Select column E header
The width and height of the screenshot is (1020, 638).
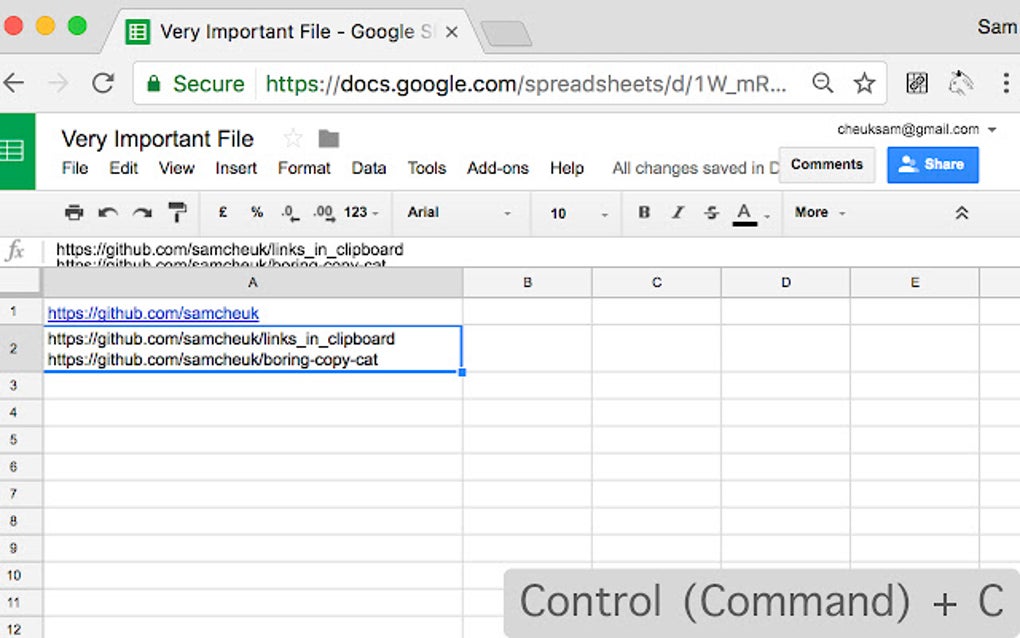[x=915, y=282]
